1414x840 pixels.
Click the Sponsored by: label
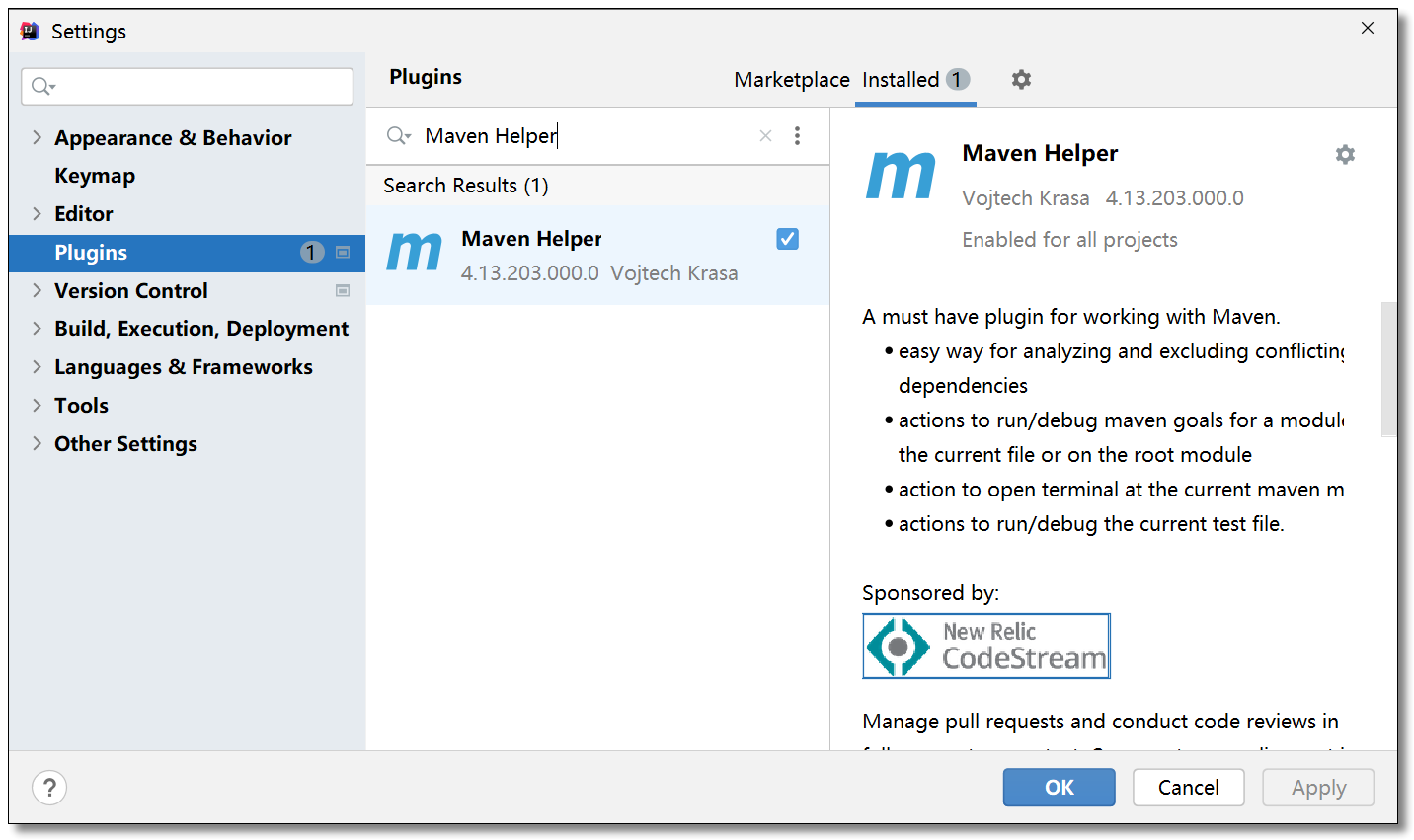tap(930, 593)
